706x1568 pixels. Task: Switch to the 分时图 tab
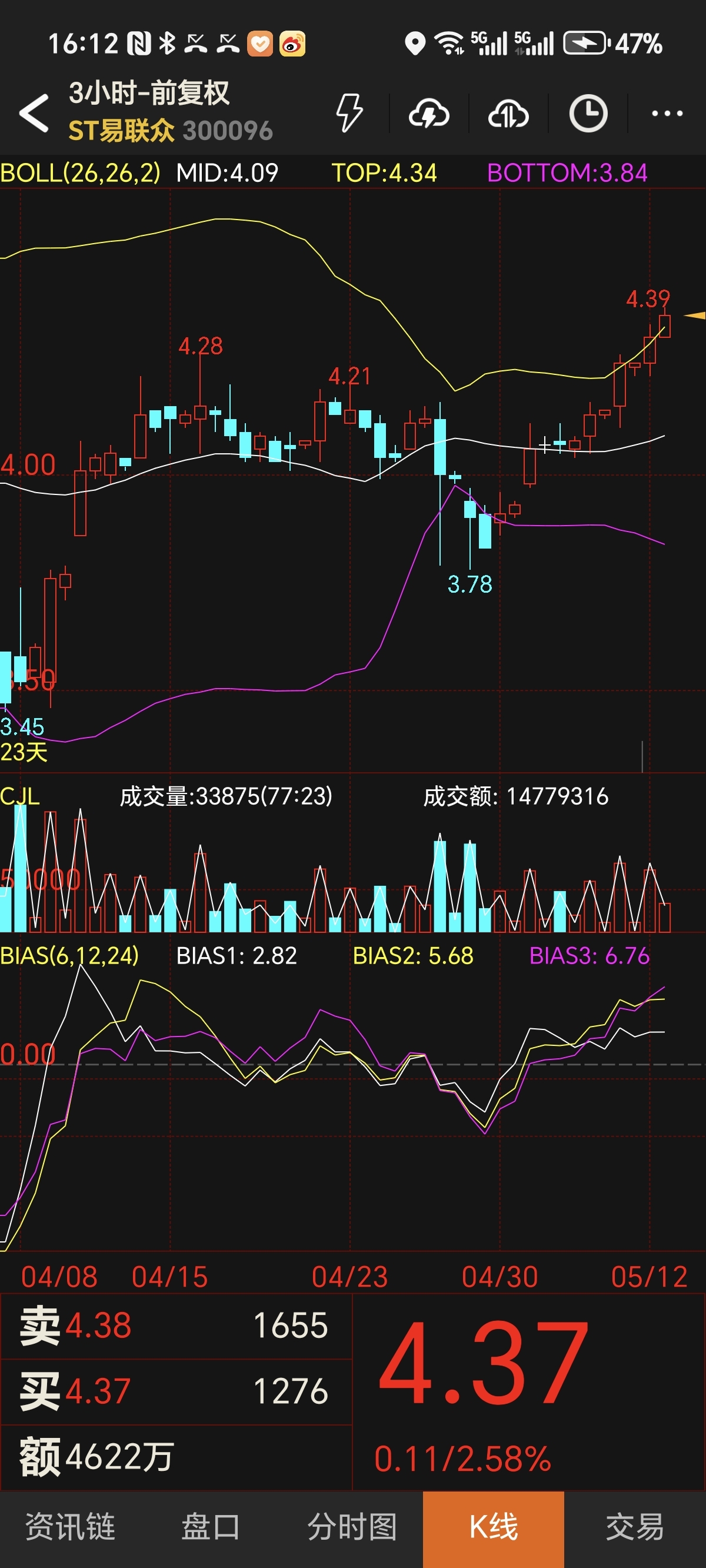(352, 1528)
